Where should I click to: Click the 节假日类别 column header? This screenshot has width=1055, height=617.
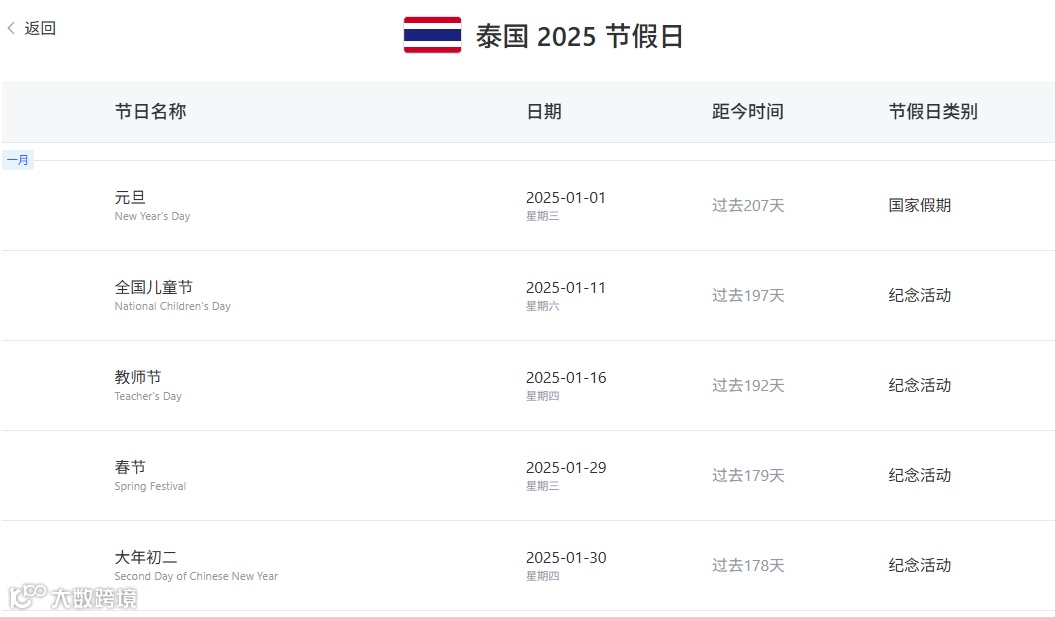(x=932, y=112)
